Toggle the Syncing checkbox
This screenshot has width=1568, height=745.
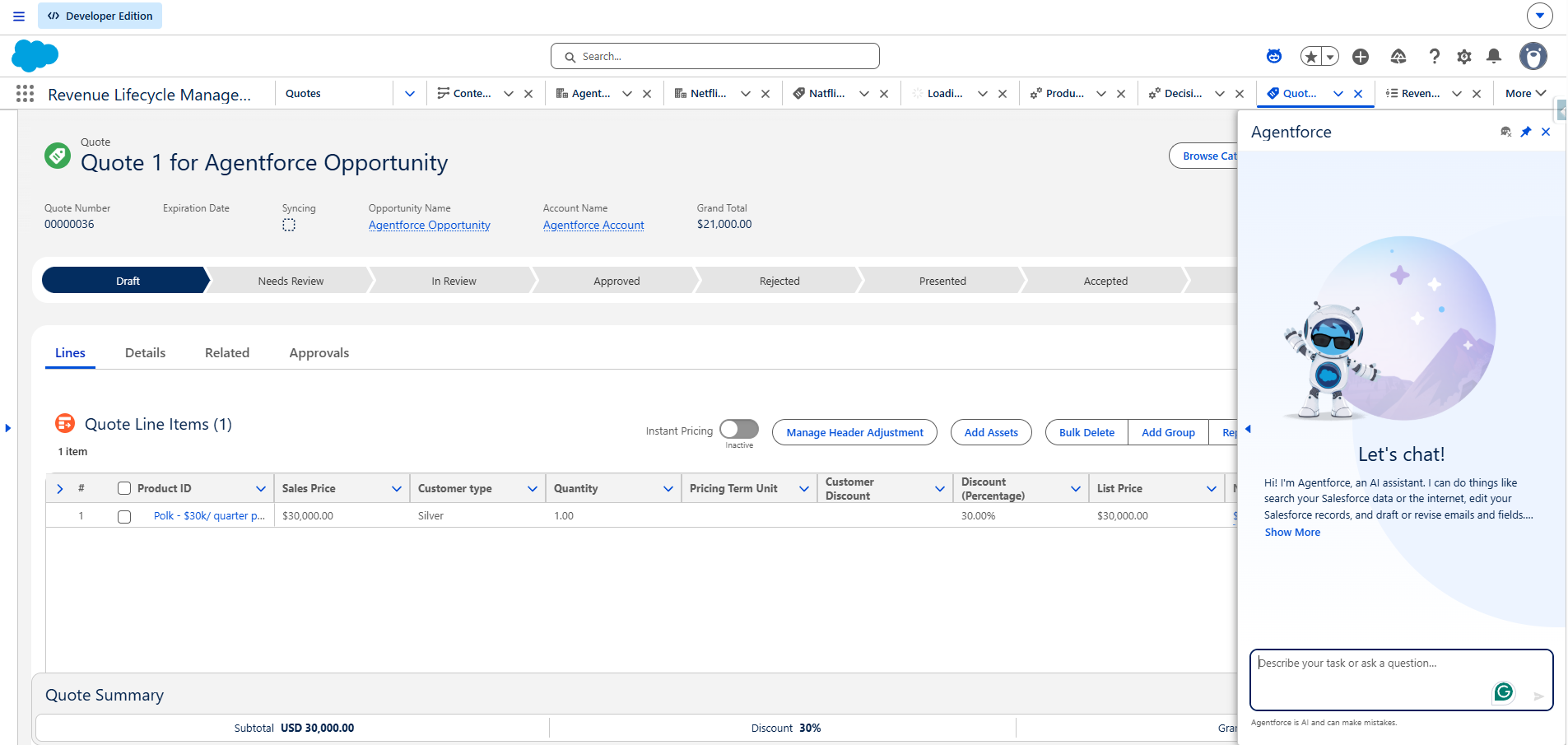289,225
